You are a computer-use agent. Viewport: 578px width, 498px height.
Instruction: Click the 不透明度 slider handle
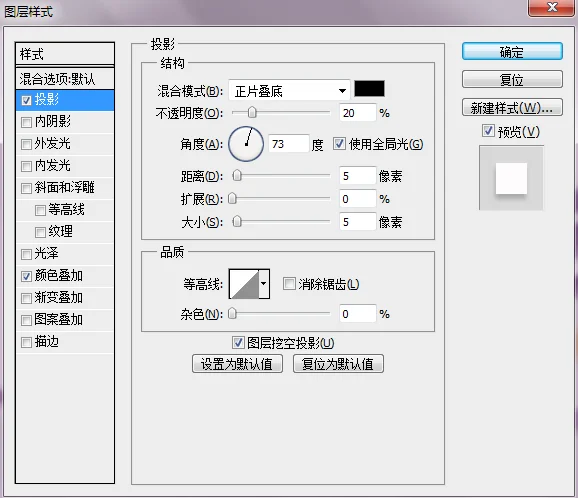coord(252,112)
